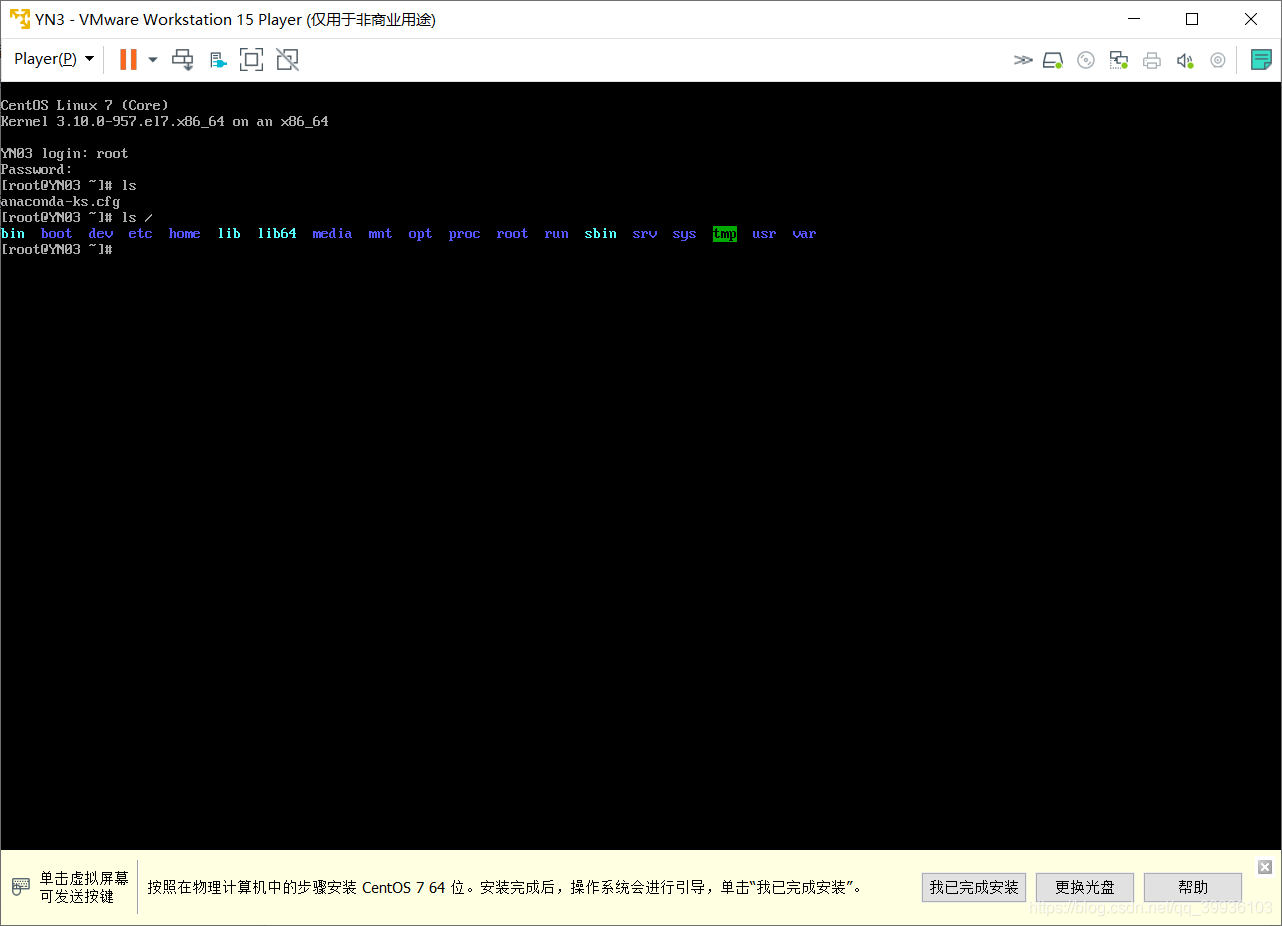1282x926 pixels.
Task: Enter full screen mode
Action: click(x=252, y=59)
